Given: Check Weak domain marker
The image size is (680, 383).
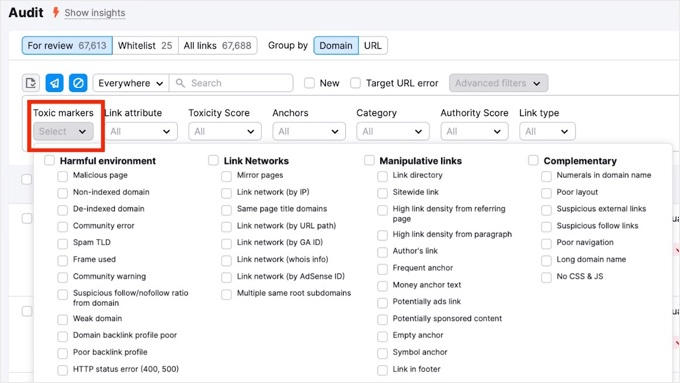Looking at the screenshot, I should pos(62,320).
